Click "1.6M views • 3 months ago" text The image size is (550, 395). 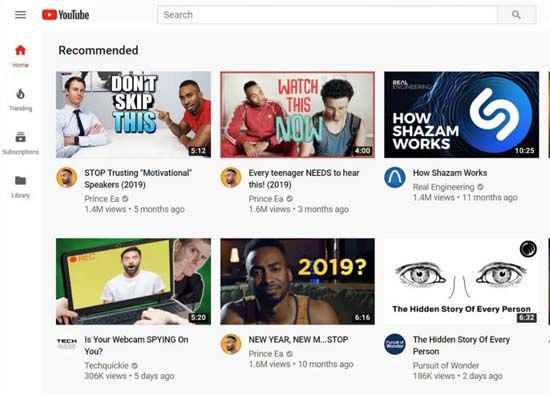[x=299, y=209]
